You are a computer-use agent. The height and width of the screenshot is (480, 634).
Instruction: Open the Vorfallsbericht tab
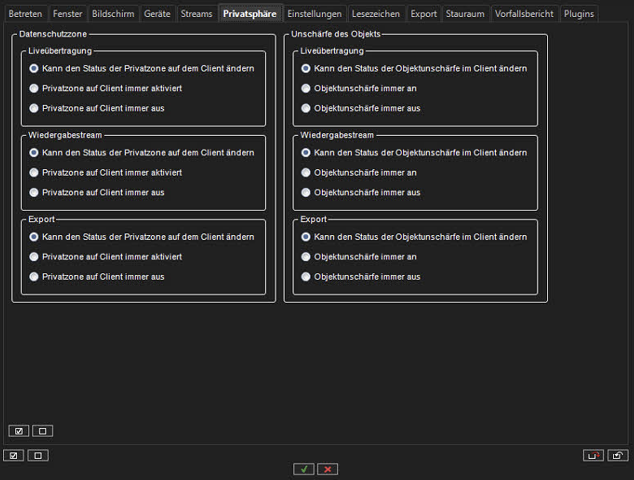[x=524, y=14]
